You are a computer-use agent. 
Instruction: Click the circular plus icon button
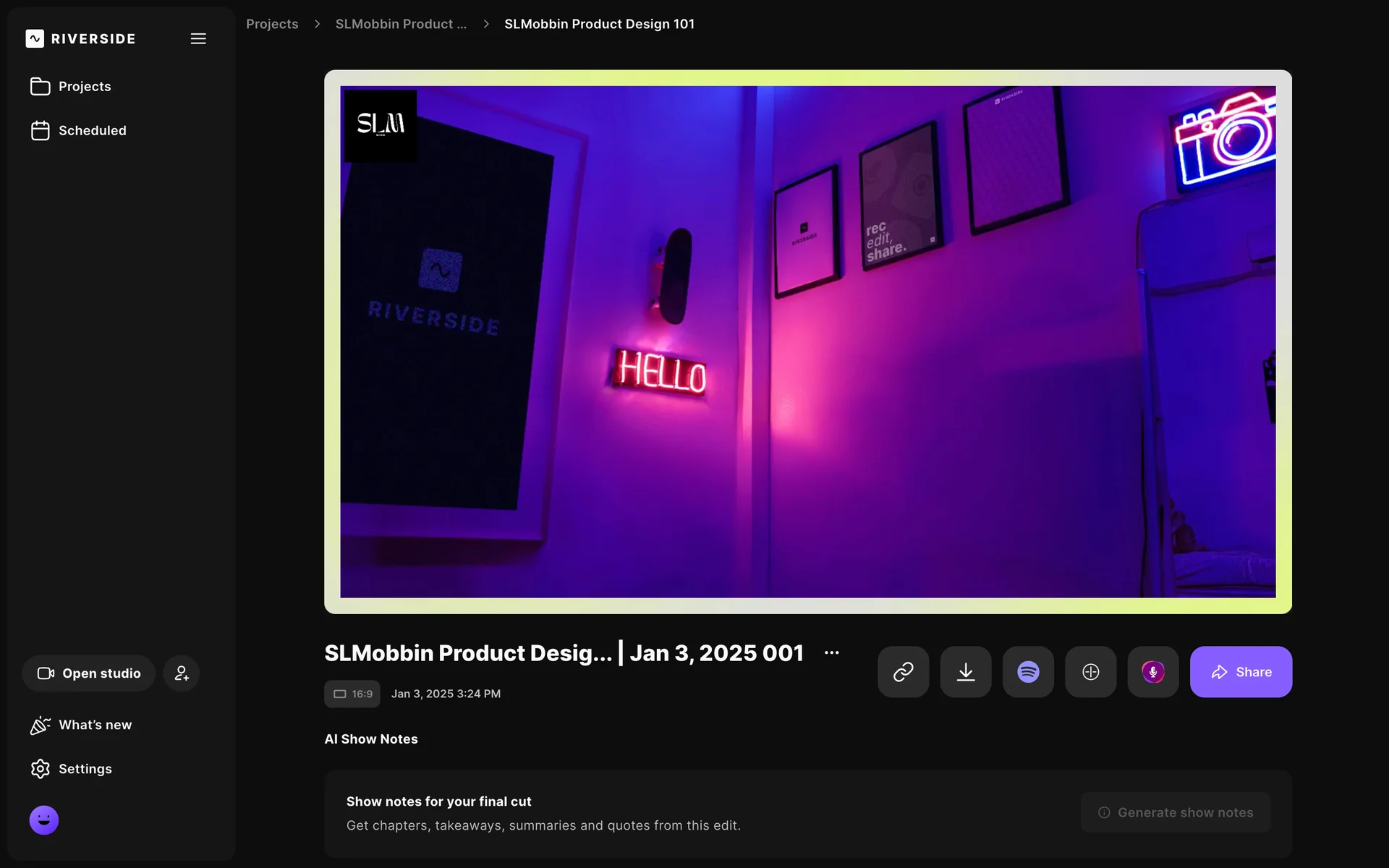(x=1090, y=672)
